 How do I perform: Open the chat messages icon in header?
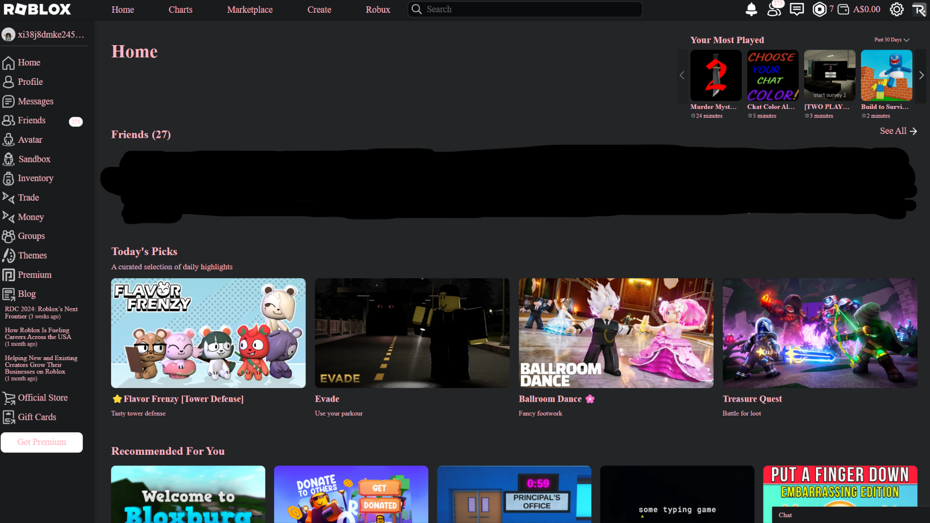[x=797, y=9]
